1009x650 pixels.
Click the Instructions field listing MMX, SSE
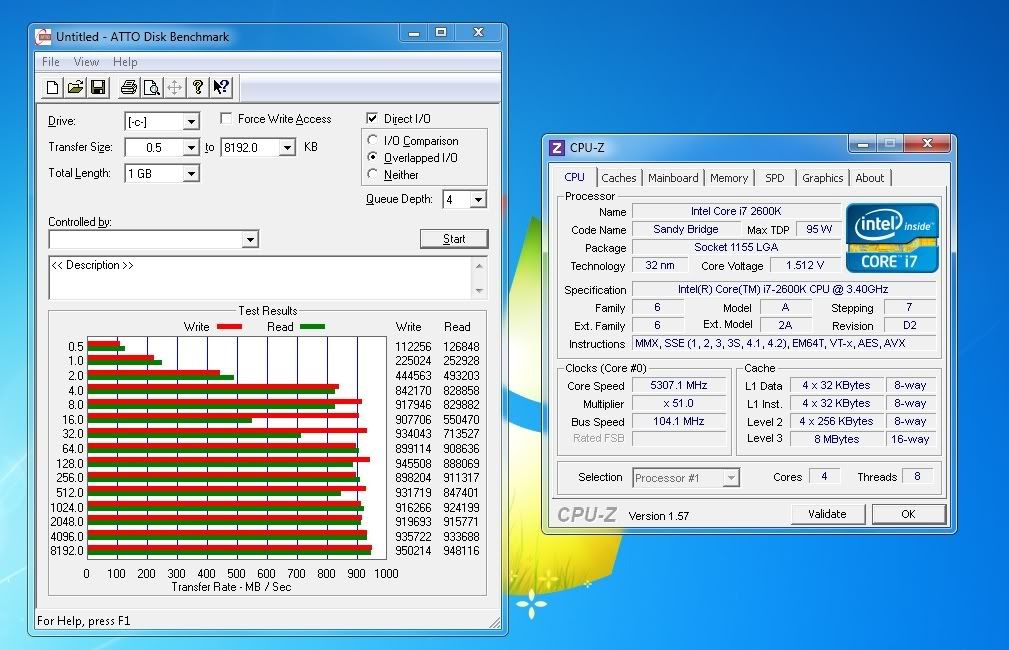click(x=782, y=344)
